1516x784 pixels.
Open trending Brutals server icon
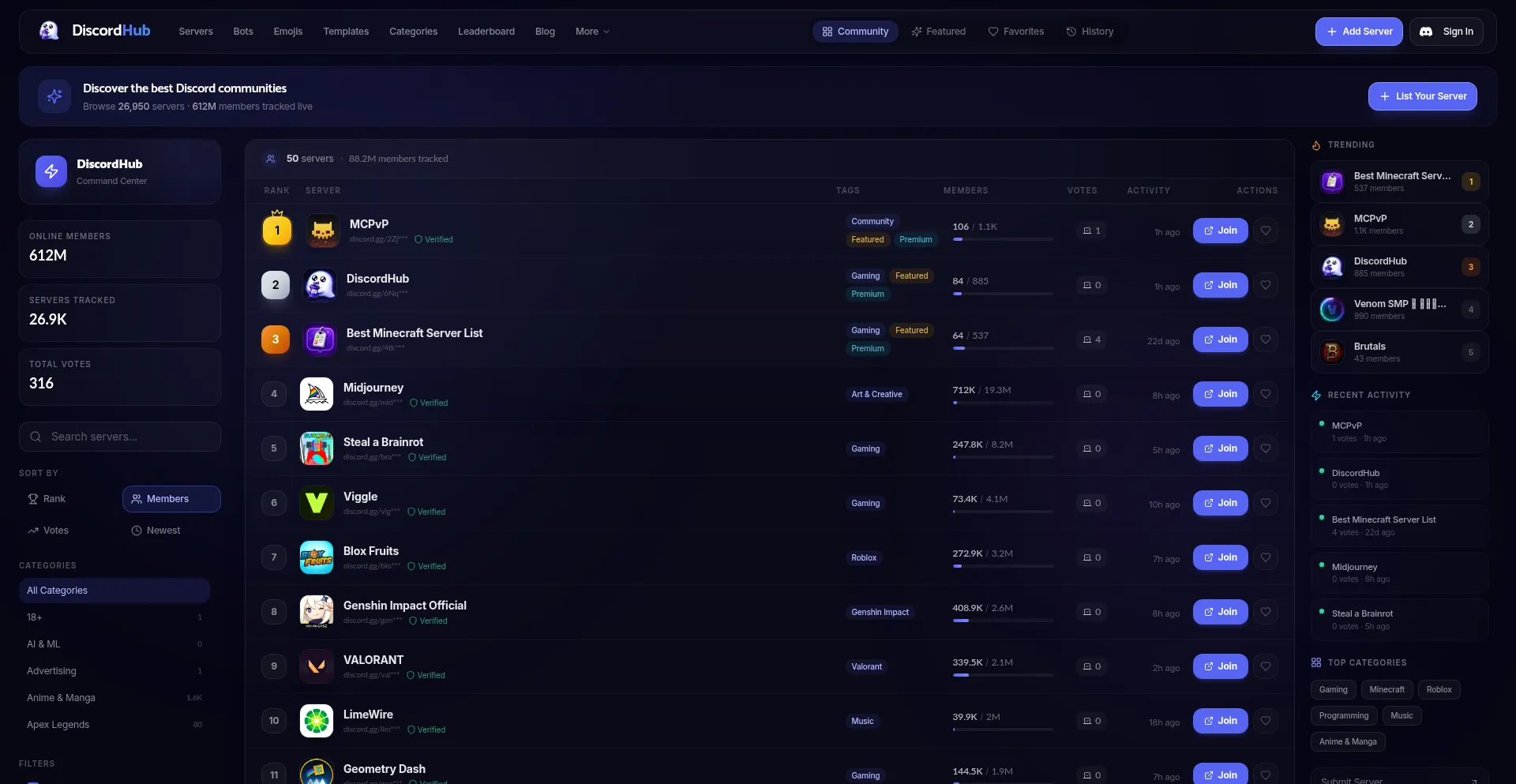pyautogui.click(x=1332, y=352)
